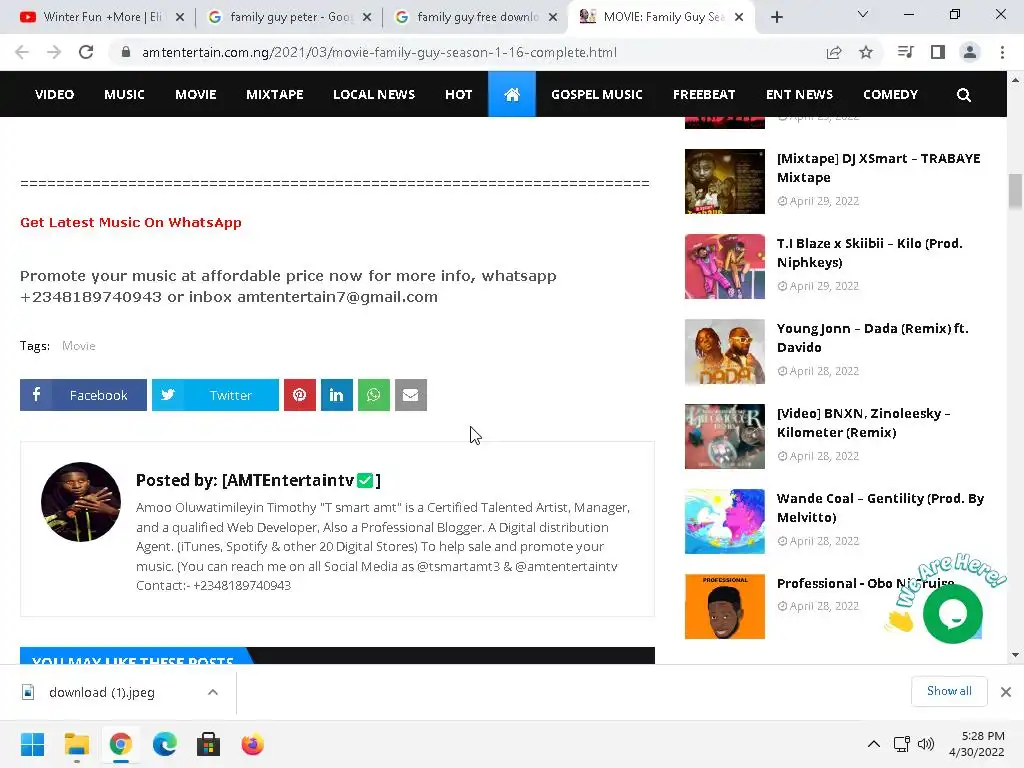Click the share page icon in address bar
The width and height of the screenshot is (1024, 768).
[x=834, y=52]
